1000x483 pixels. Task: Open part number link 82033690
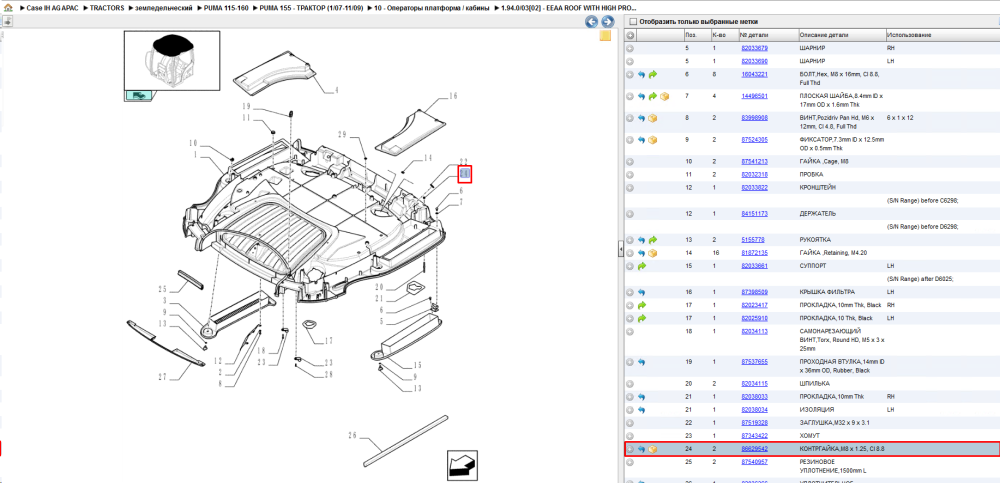754,61
